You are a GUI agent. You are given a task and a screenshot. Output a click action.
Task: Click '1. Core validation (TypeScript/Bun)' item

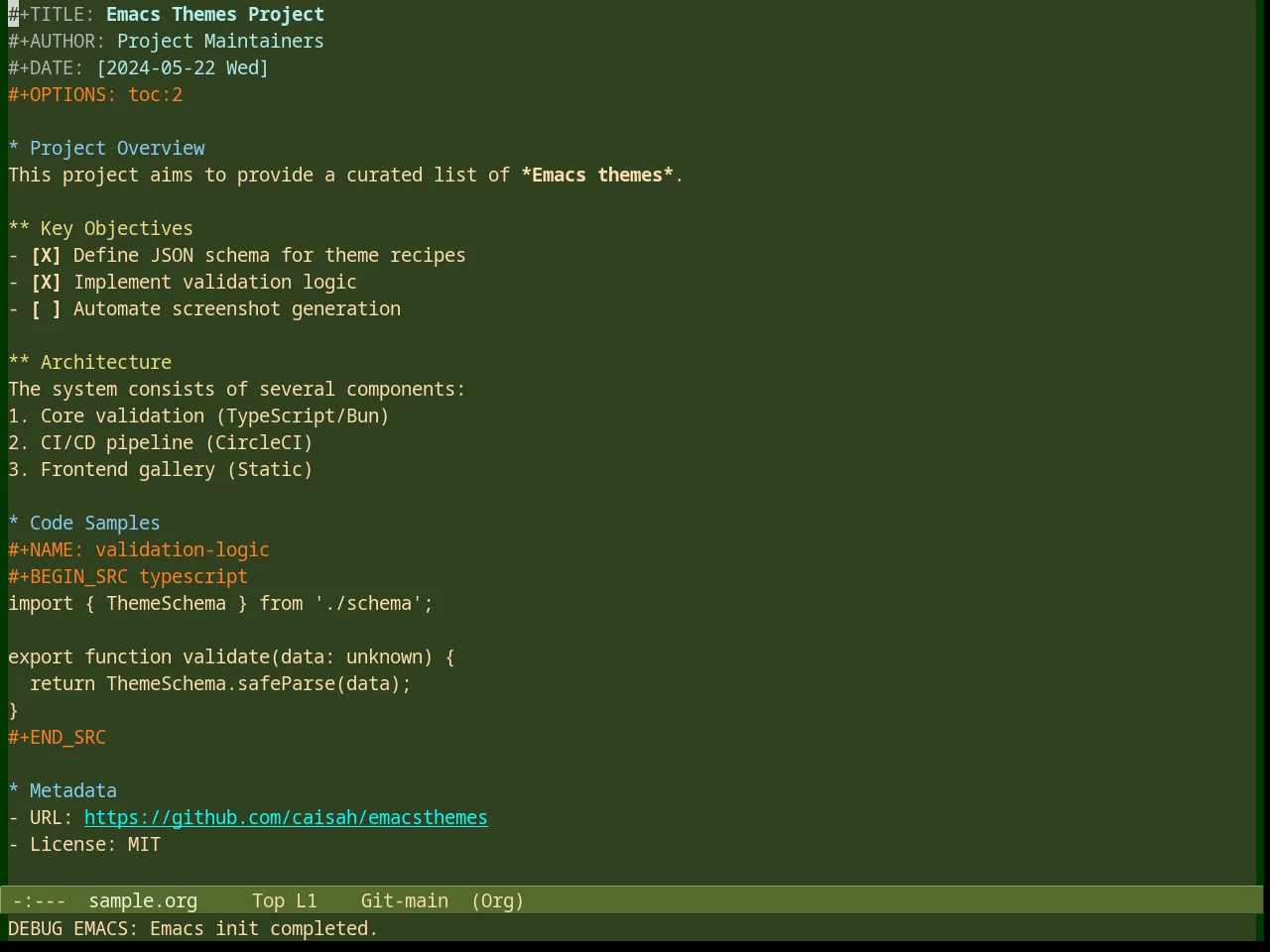point(198,416)
